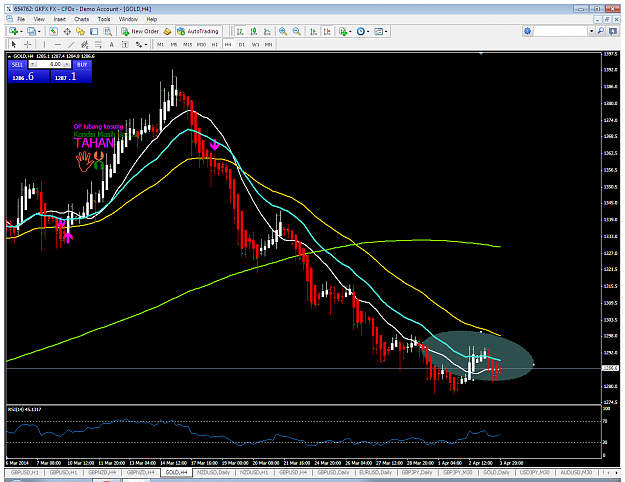Open the View menu
The height and width of the screenshot is (482, 625).
pos(39,19)
